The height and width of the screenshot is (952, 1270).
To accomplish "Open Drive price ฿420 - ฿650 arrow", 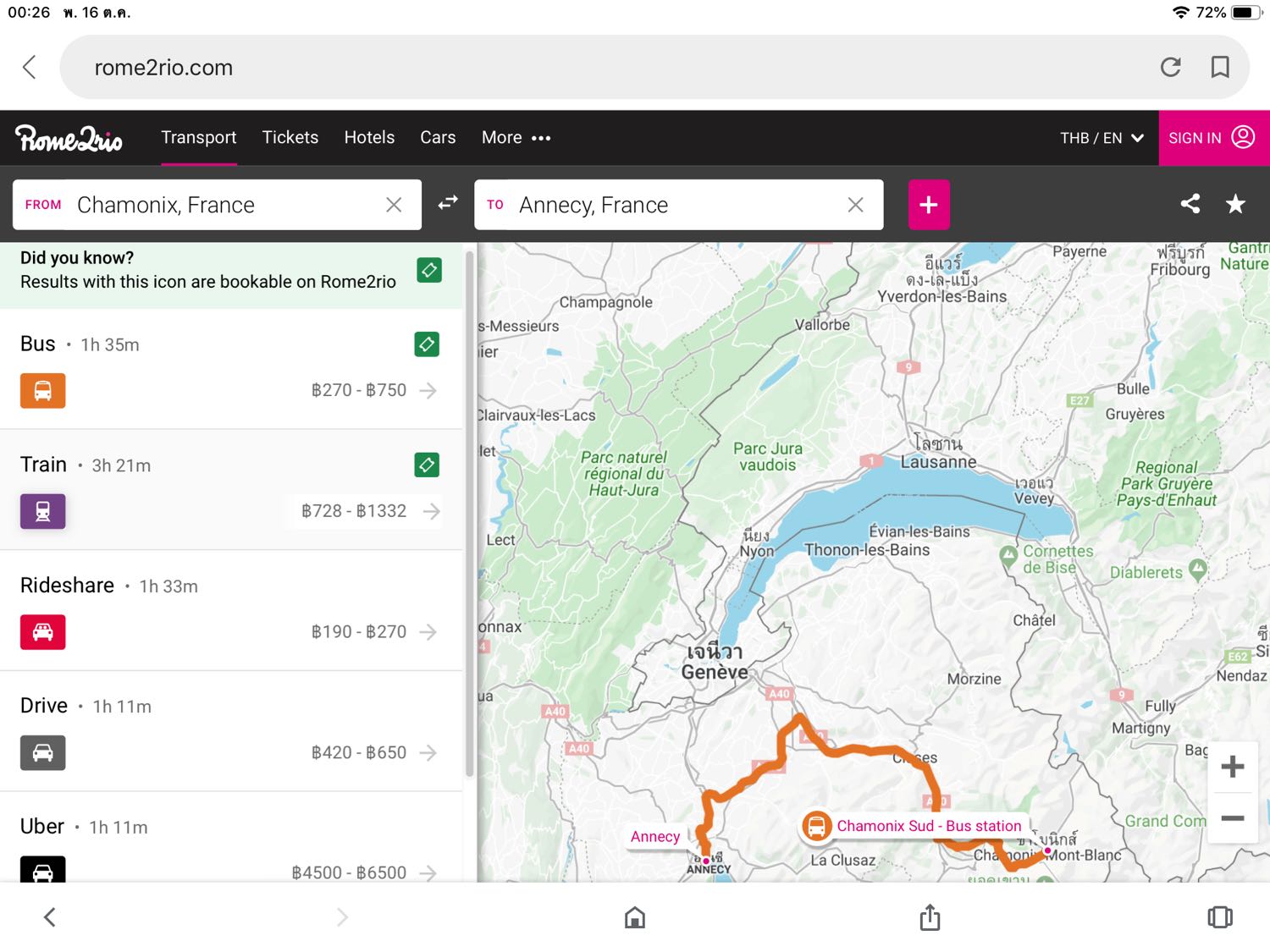I will (429, 752).
